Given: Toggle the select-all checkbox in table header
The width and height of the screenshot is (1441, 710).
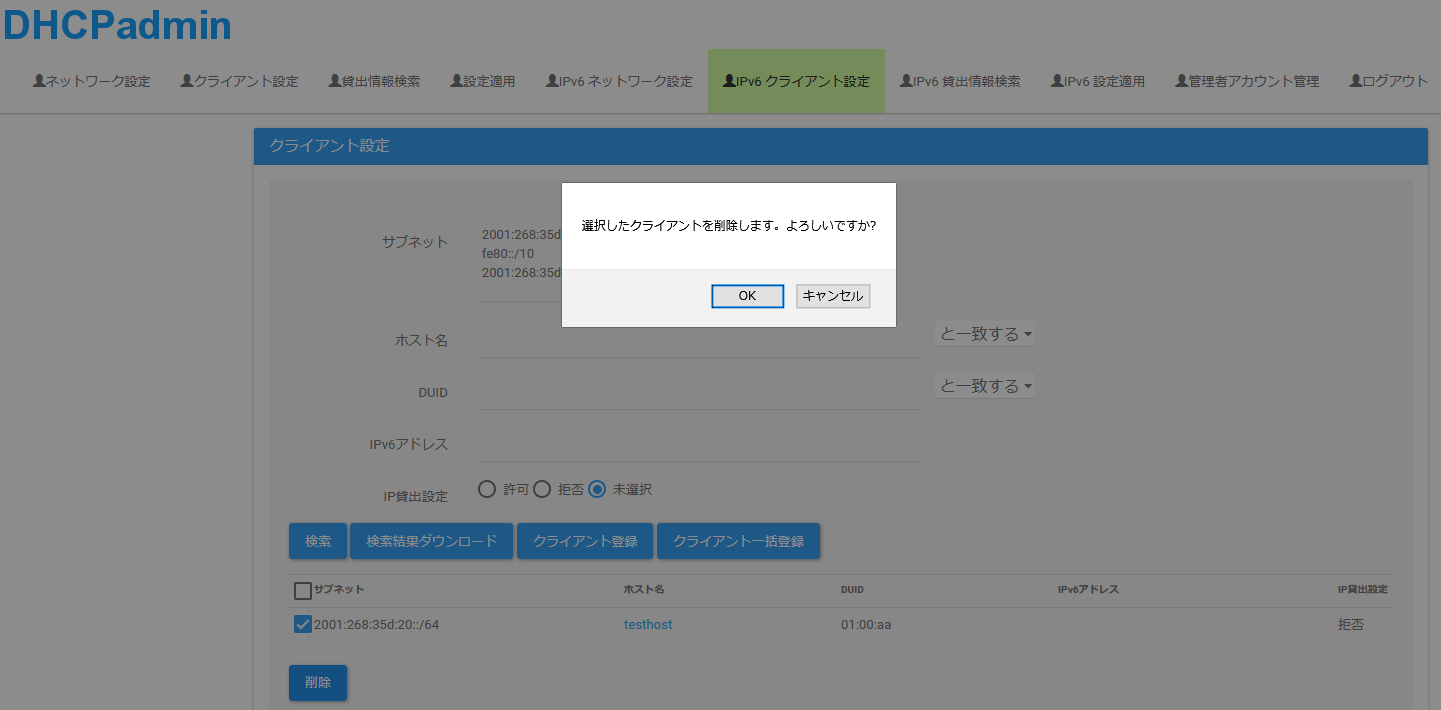Looking at the screenshot, I should click(x=303, y=590).
